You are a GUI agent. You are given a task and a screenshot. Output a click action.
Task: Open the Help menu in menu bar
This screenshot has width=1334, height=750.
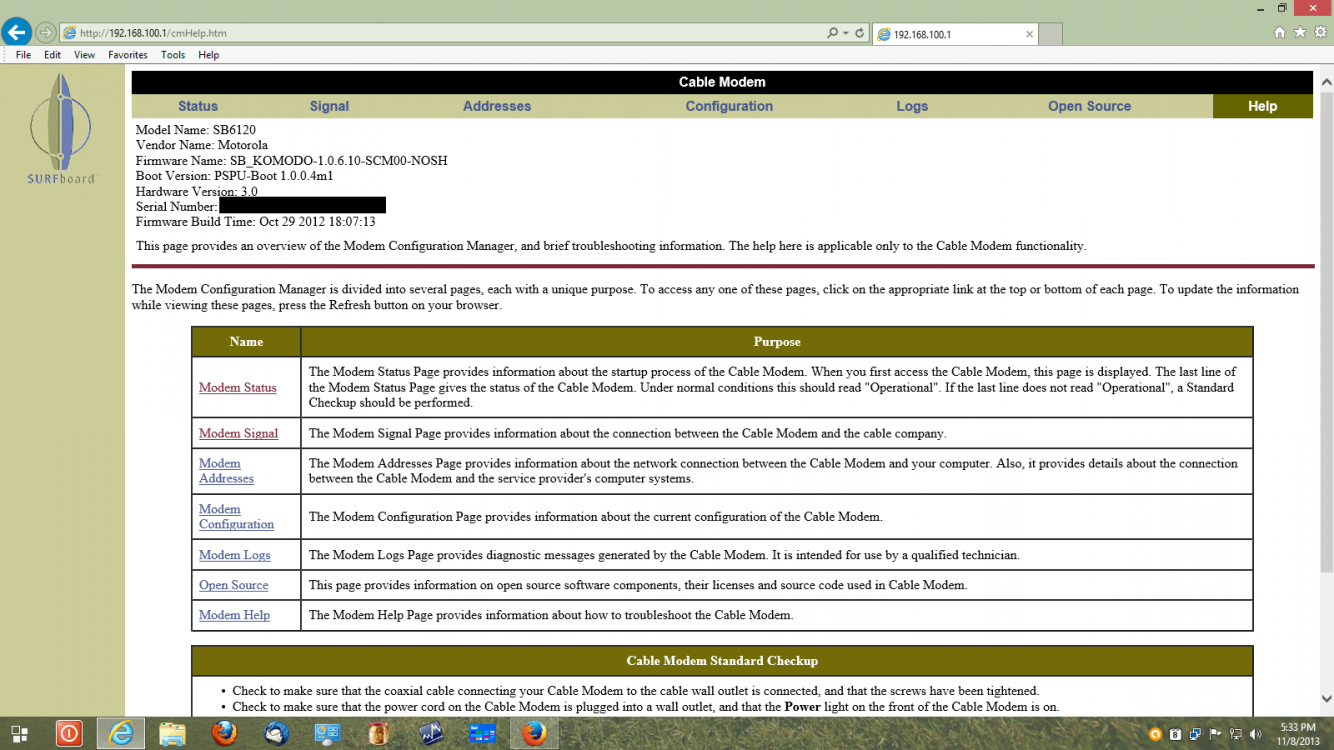pos(208,55)
